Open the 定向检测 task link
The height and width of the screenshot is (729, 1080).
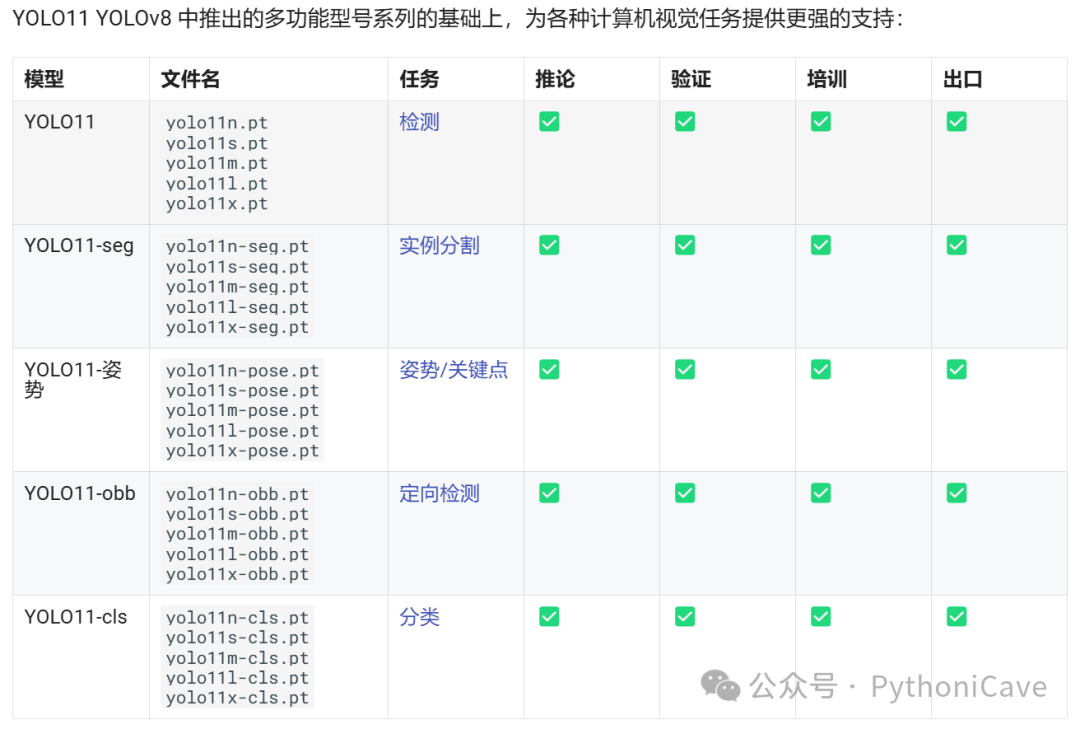click(439, 493)
